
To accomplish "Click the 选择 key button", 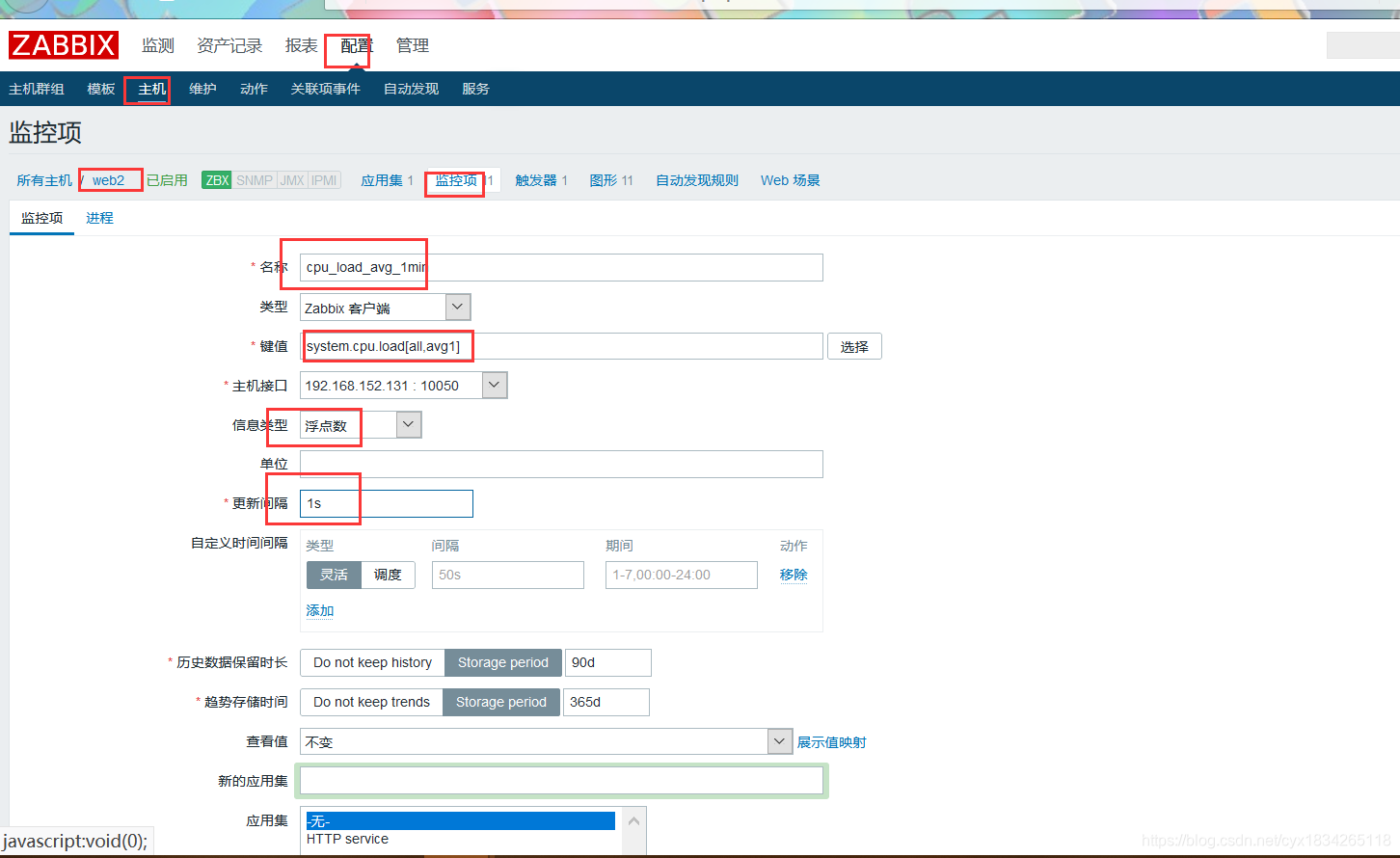I will [x=854, y=346].
